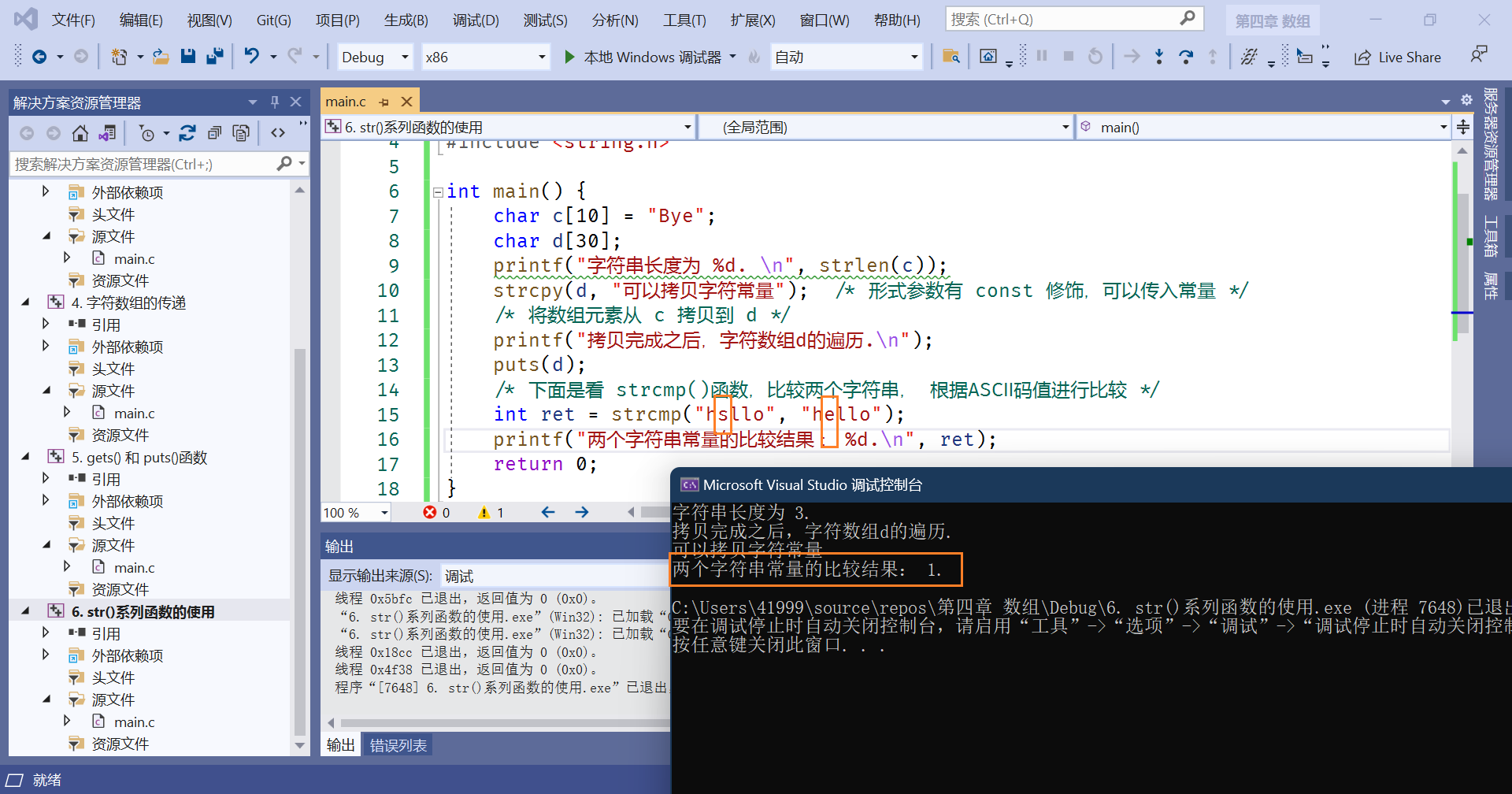The image size is (1512, 794).
Task: Click the pending changes filter clock icon
Action: click(146, 133)
